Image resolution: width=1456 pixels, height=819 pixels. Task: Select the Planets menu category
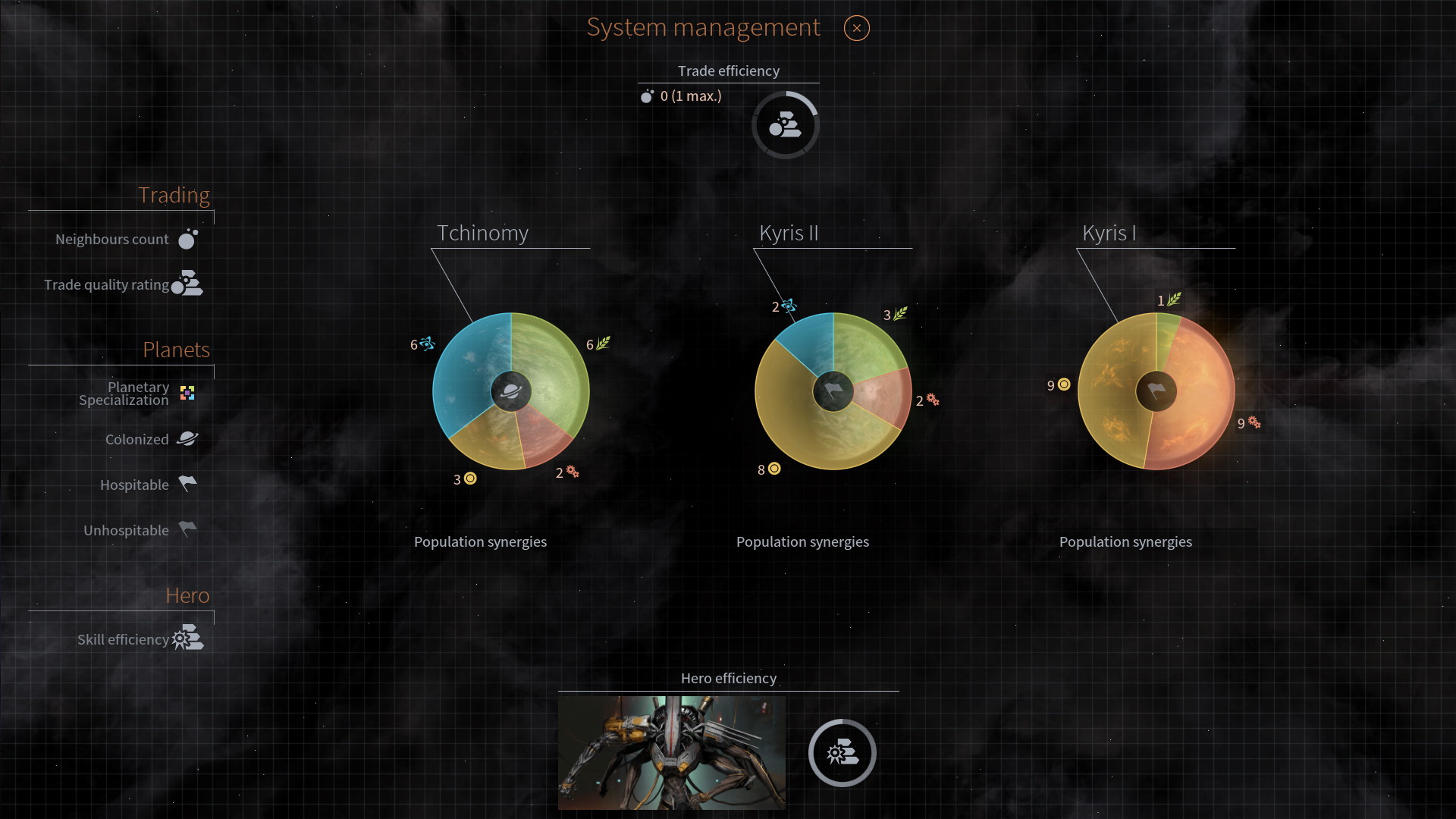[x=175, y=349]
